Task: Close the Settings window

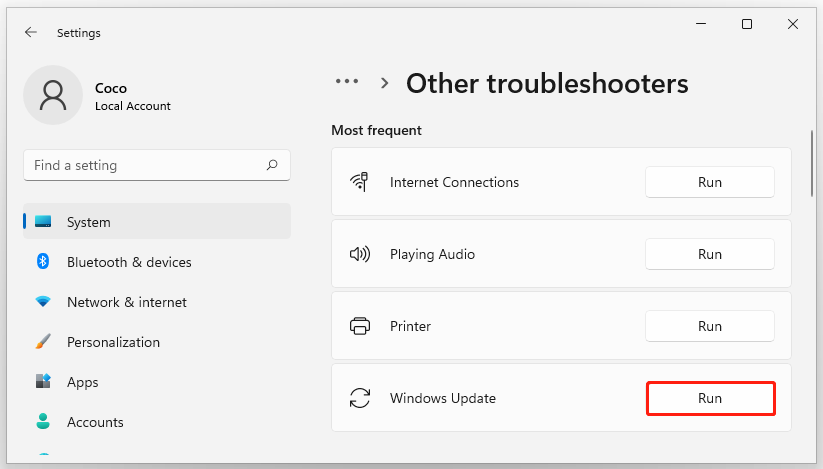Action: point(793,24)
